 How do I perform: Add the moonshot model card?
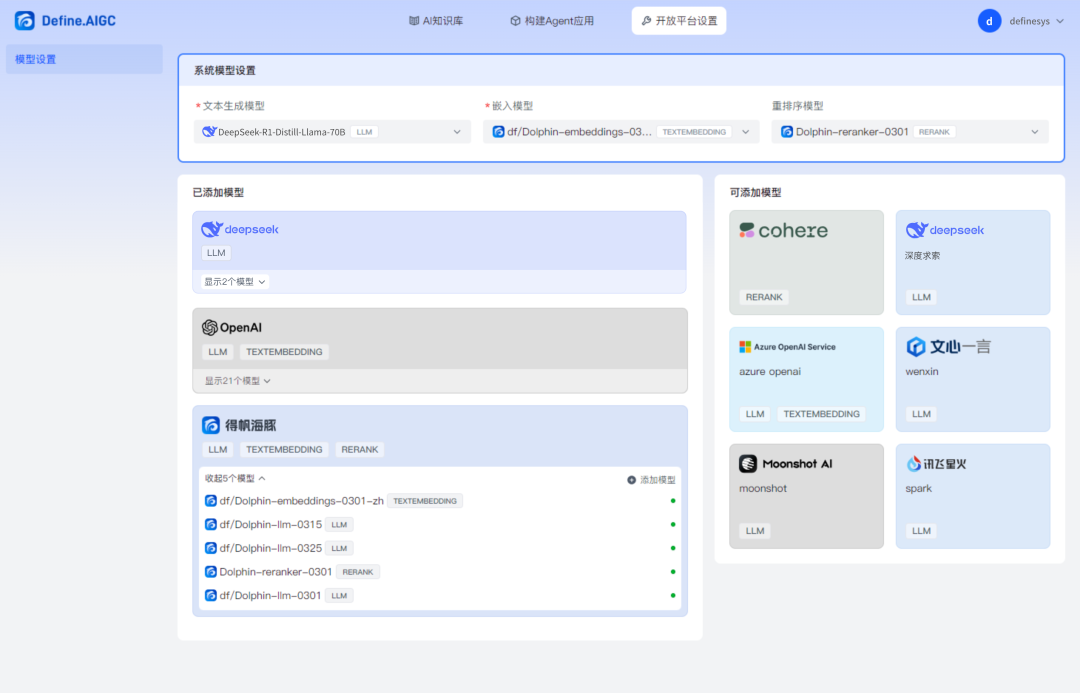(x=807, y=496)
